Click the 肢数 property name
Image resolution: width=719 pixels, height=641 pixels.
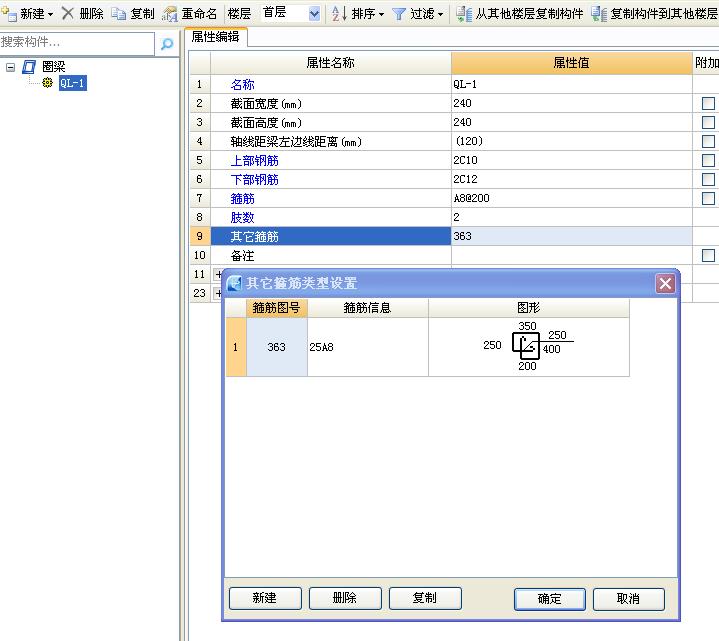pyautogui.click(x=243, y=217)
